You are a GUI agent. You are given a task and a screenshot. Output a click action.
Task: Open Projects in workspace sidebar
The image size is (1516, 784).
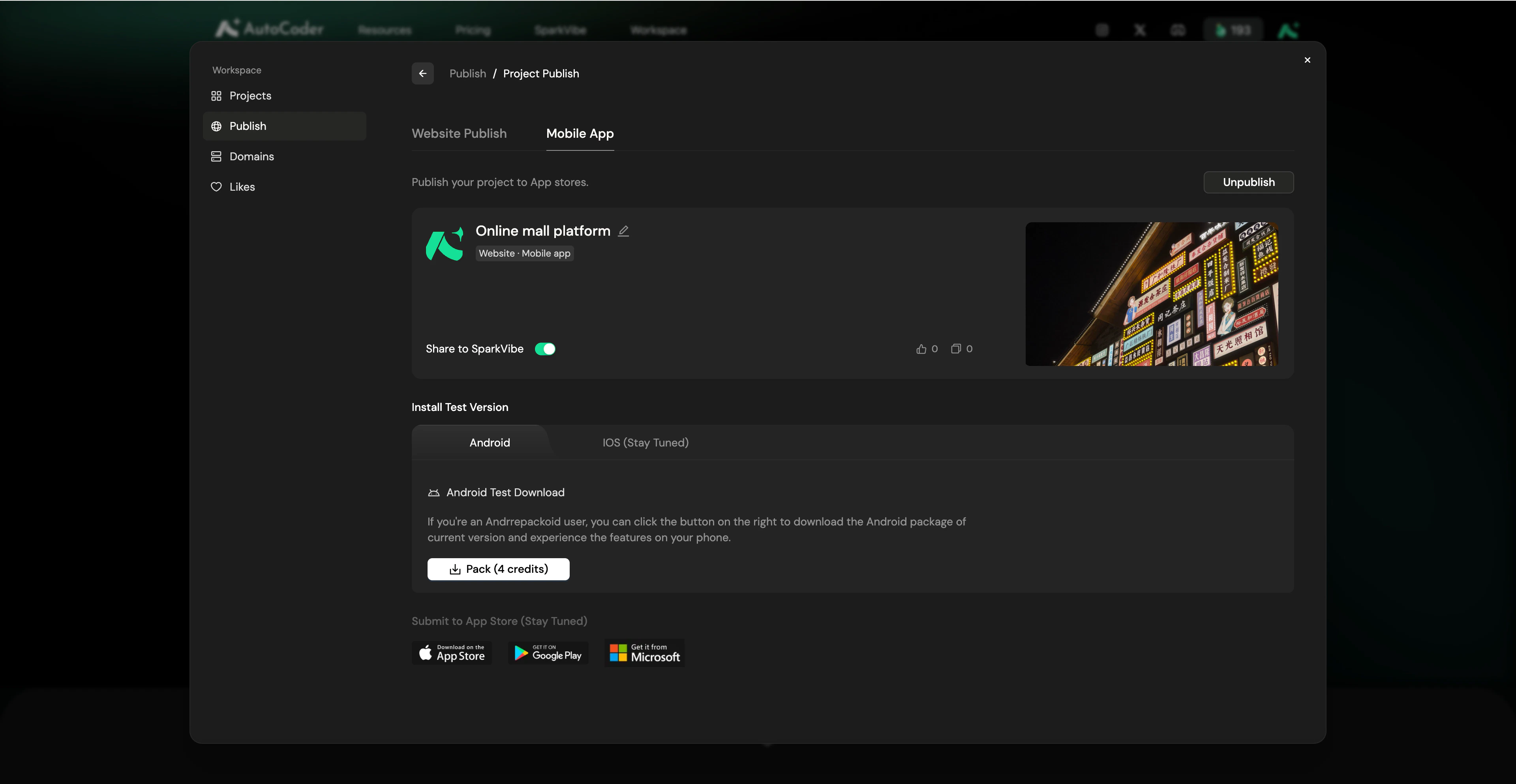tap(250, 96)
